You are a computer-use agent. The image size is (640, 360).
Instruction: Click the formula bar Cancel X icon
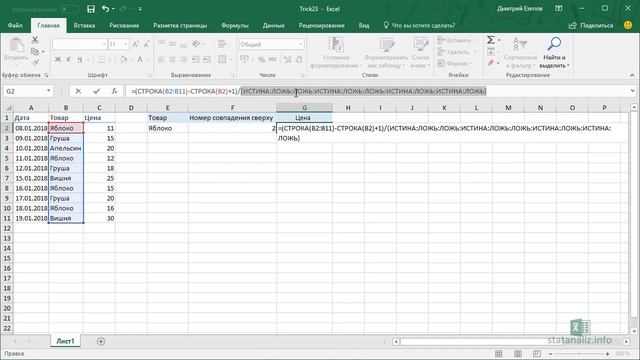[x=78, y=91]
